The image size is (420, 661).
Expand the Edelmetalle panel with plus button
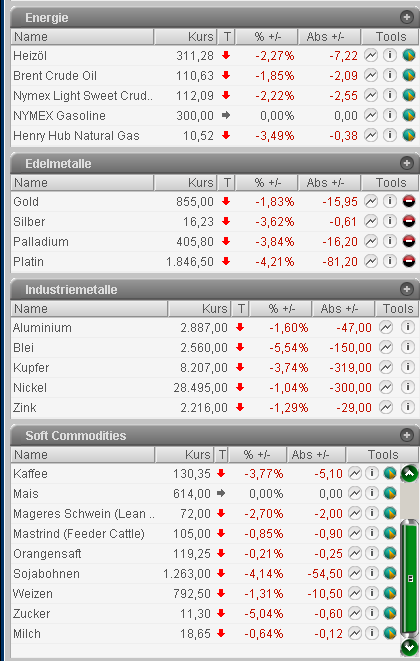407,163
